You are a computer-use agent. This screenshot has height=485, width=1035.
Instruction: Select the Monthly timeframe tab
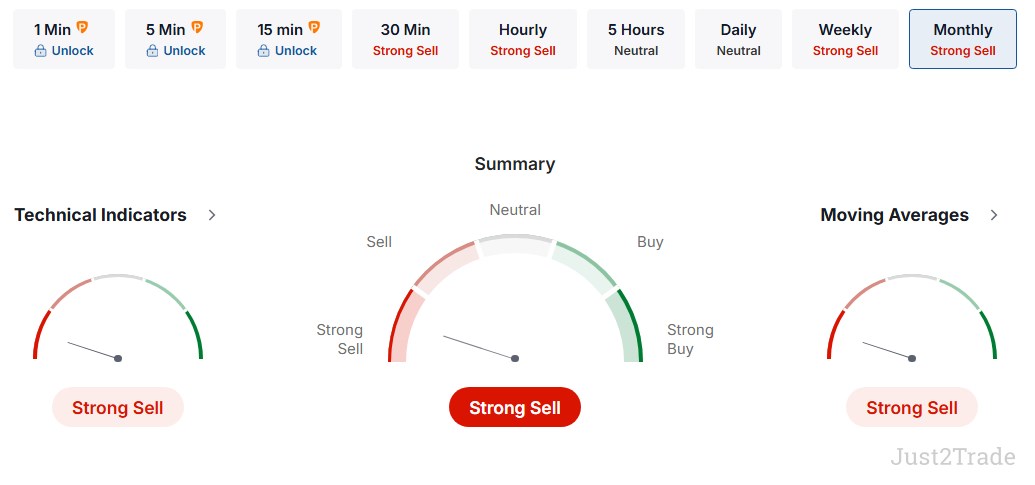point(962,39)
